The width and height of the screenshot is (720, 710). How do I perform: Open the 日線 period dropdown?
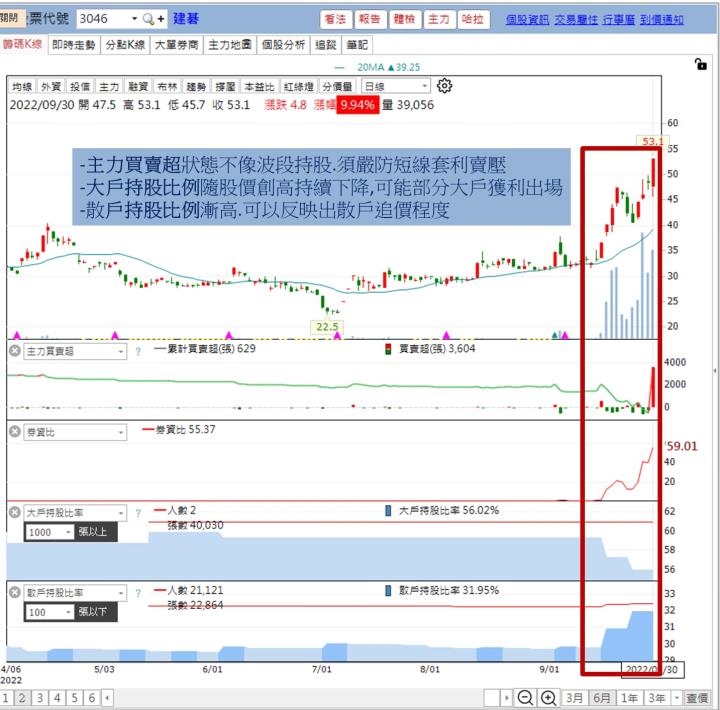(396, 86)
